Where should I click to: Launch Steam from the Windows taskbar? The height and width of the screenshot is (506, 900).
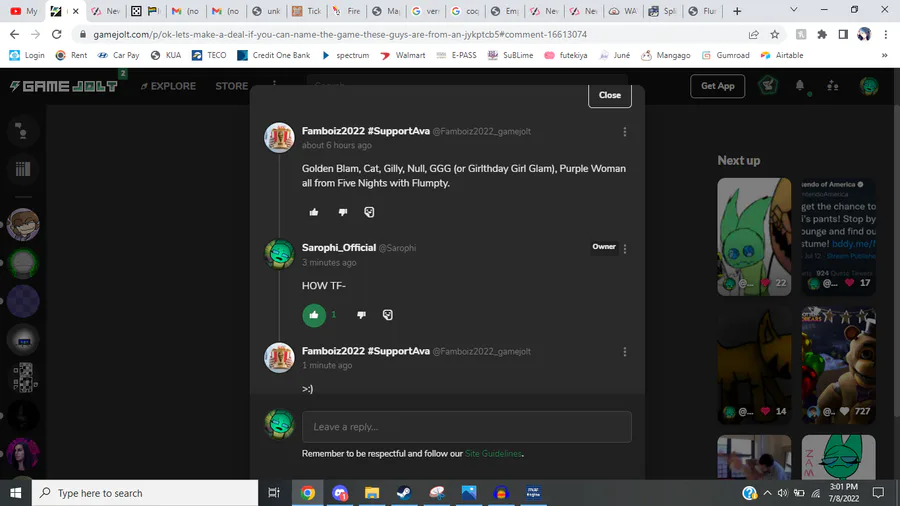click(404, 493)
